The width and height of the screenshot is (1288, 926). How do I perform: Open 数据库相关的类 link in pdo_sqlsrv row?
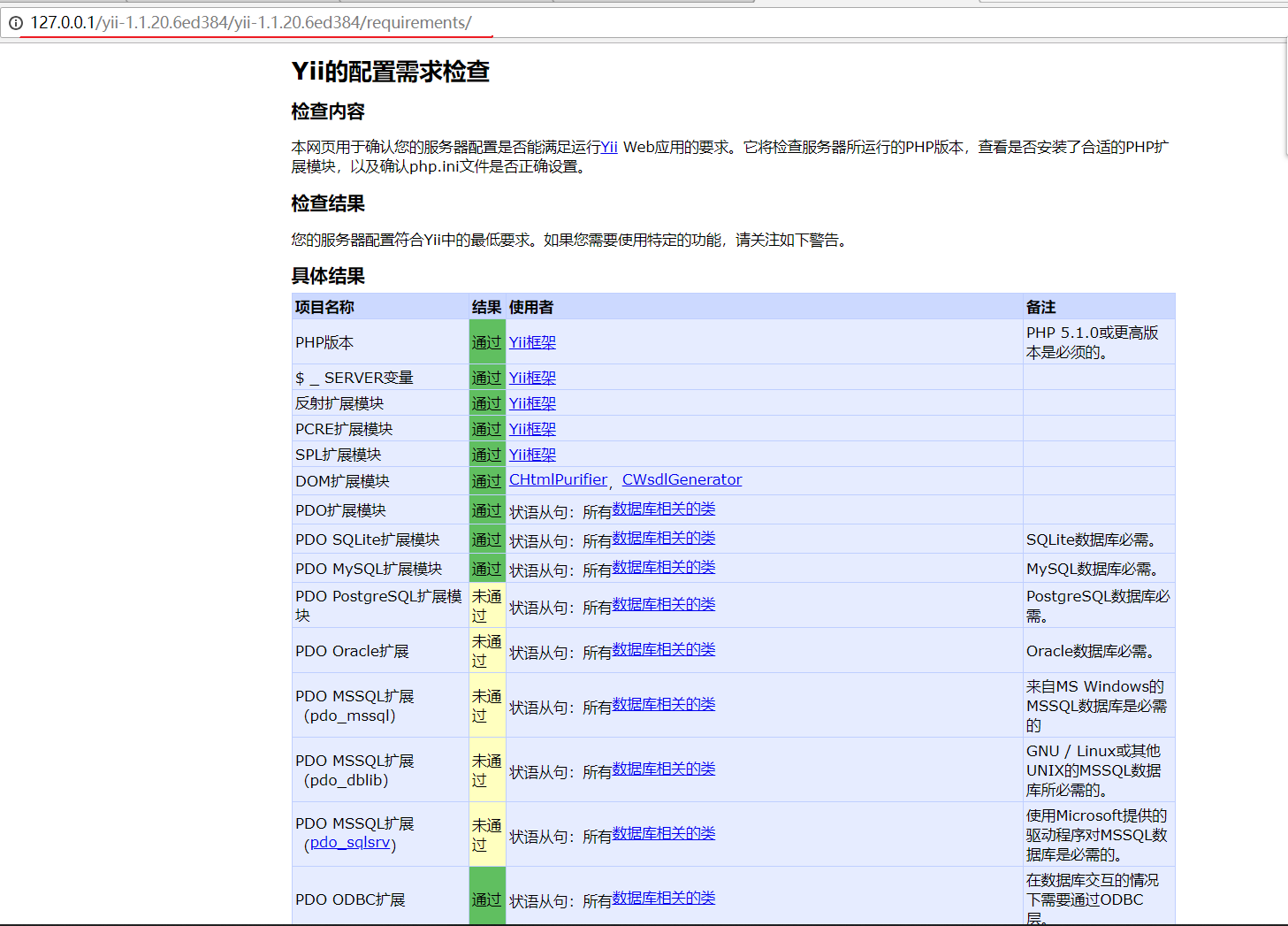click(x=664, y=833)
